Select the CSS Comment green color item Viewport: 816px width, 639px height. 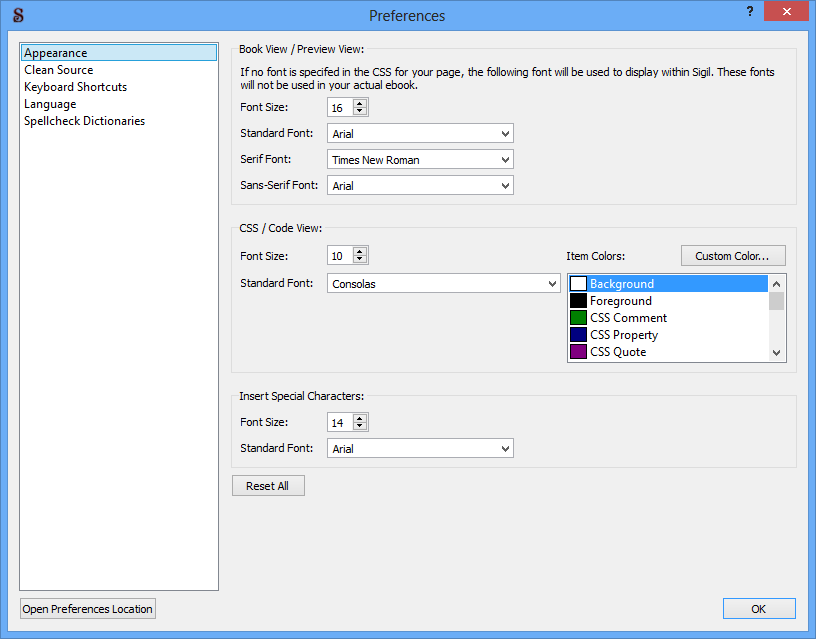coord(628,318)
